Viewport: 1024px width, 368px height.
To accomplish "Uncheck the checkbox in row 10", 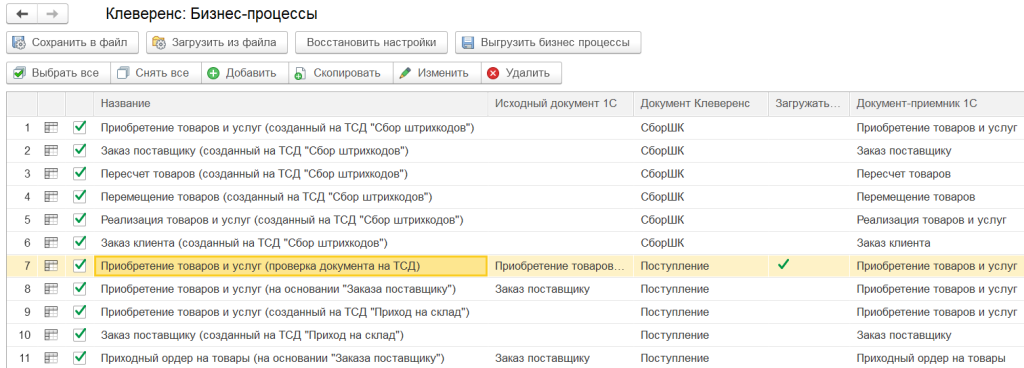I will pyautogui.click(x=80, y=334).
